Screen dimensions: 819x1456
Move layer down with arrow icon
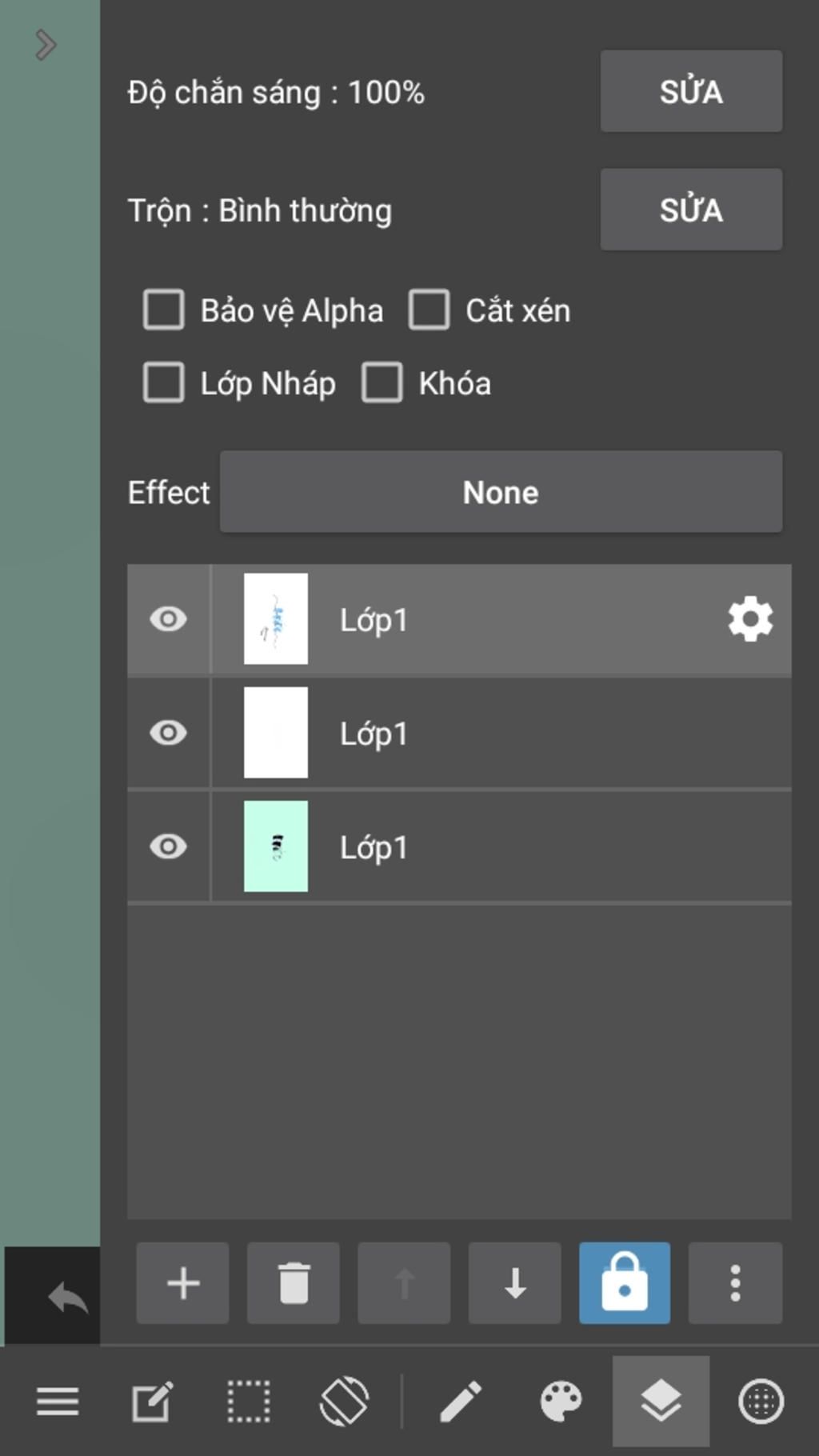click(514, 1282)
